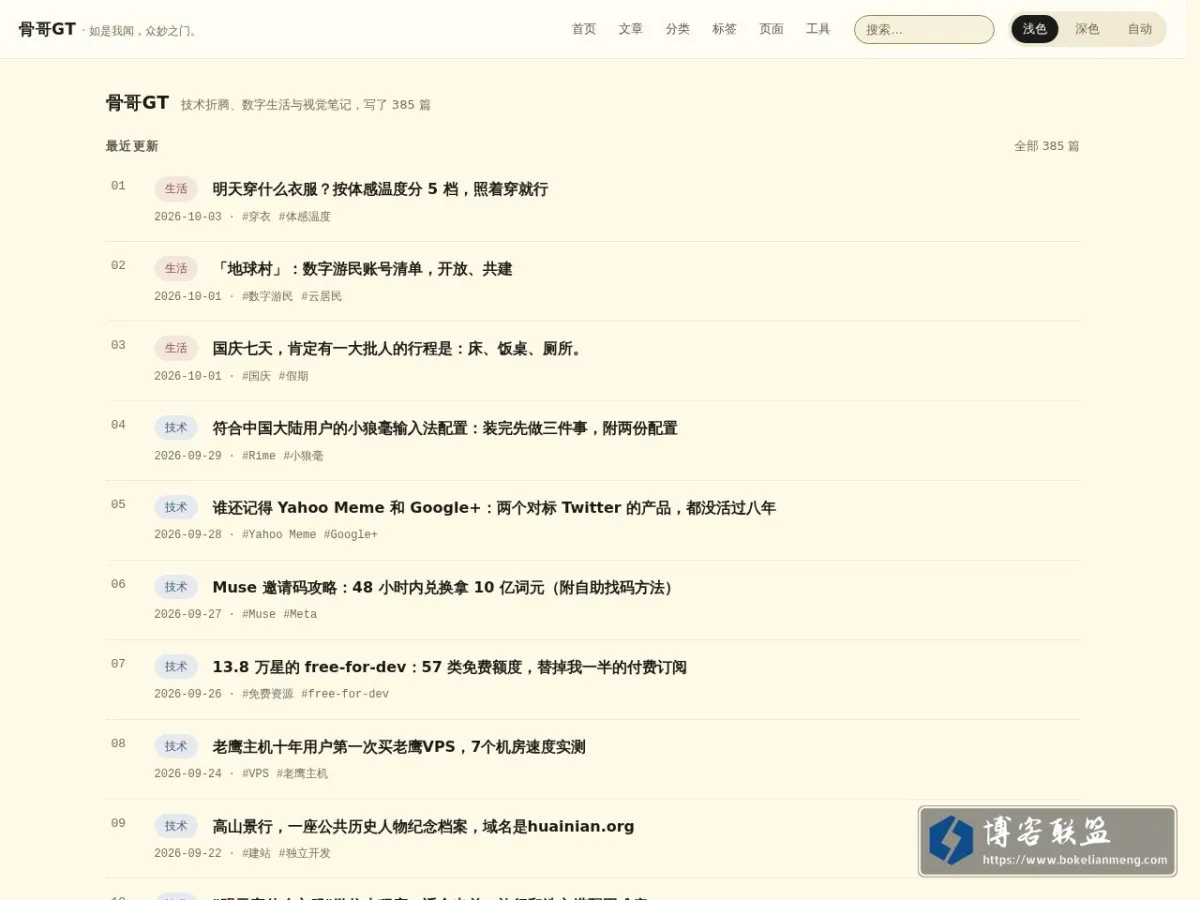Open the 首页 nav link

(x=584, y=29)
